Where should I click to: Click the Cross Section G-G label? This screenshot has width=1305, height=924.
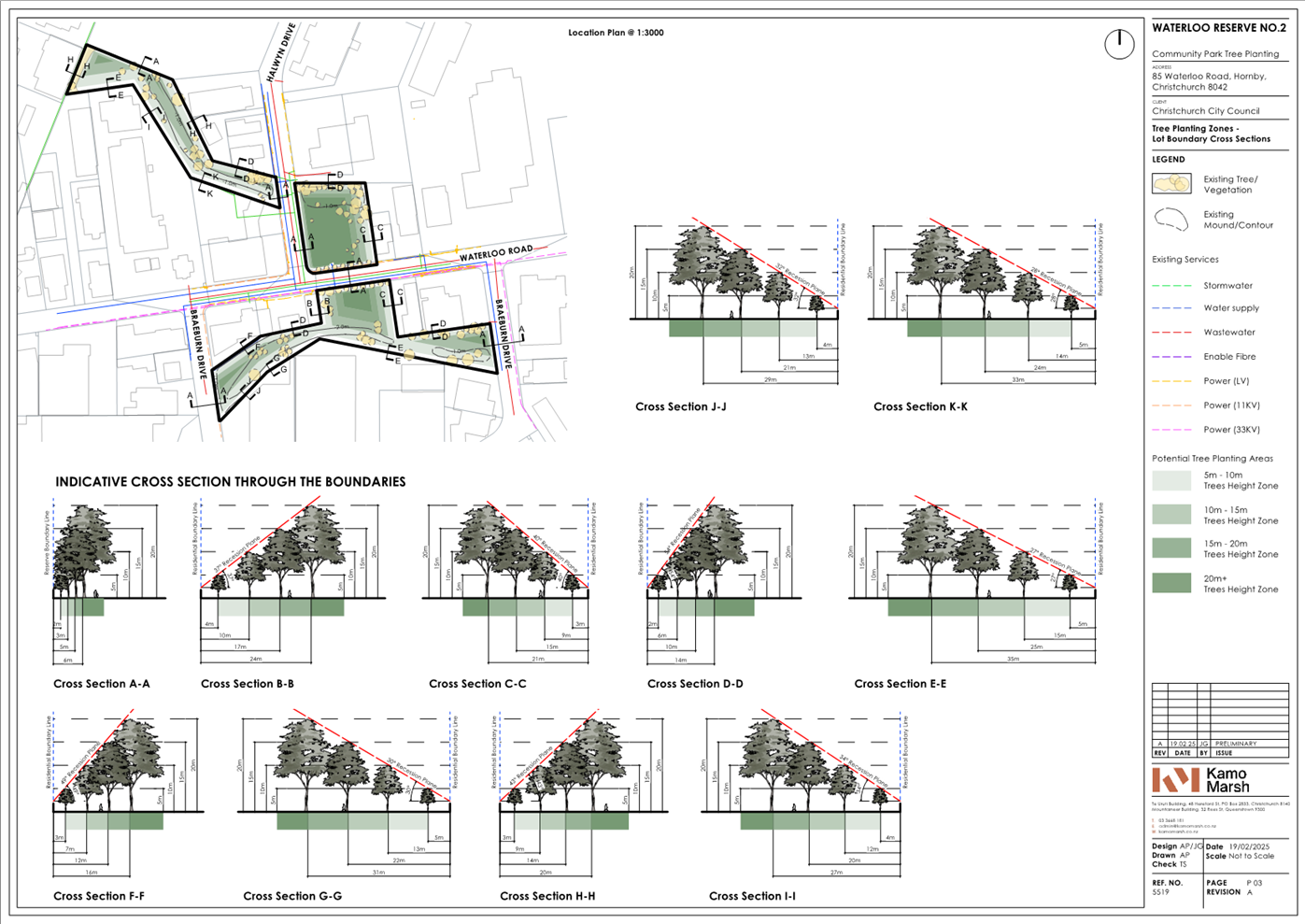tap(292, 896)
